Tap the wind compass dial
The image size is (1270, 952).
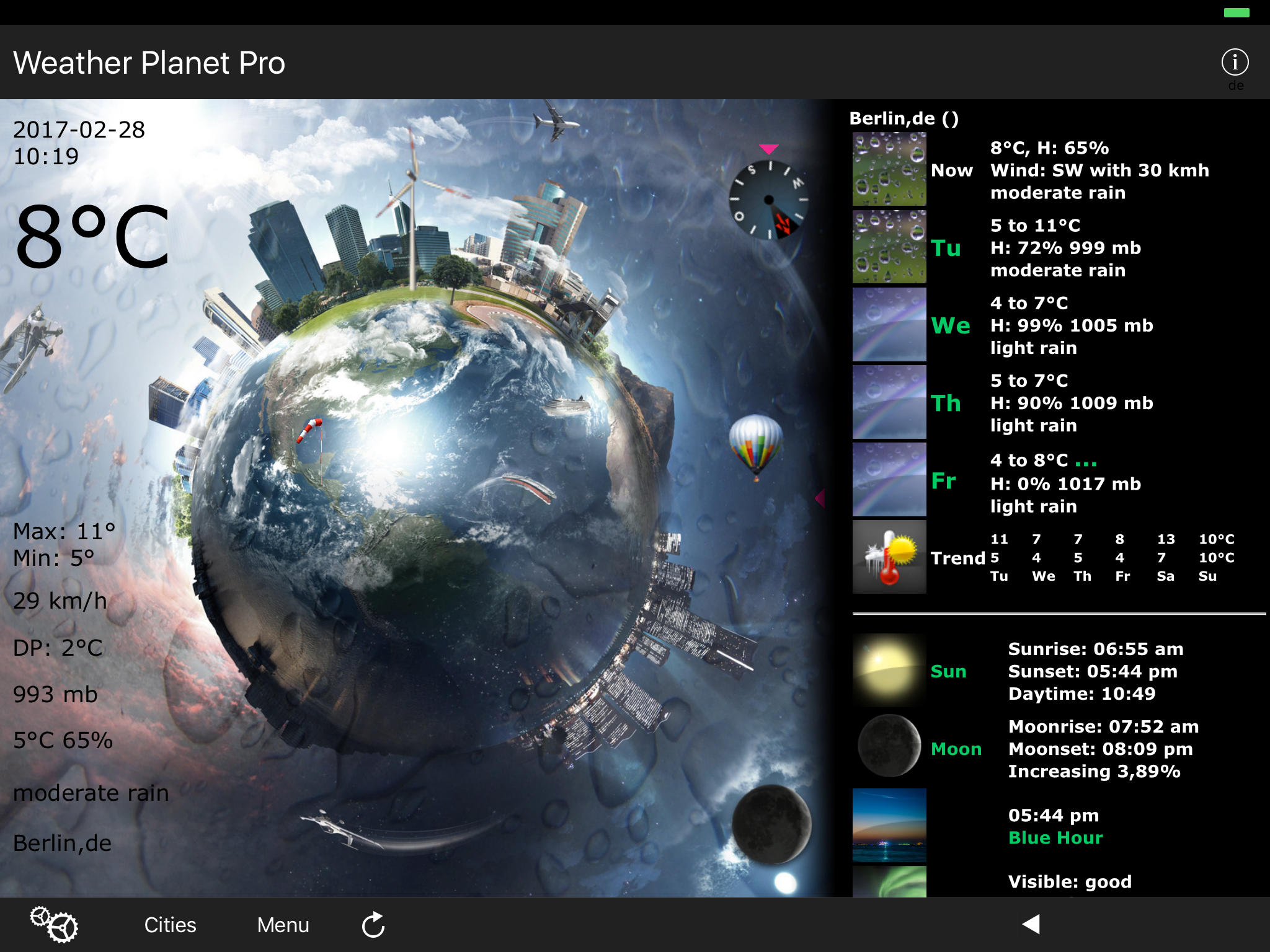coord(769,200)
